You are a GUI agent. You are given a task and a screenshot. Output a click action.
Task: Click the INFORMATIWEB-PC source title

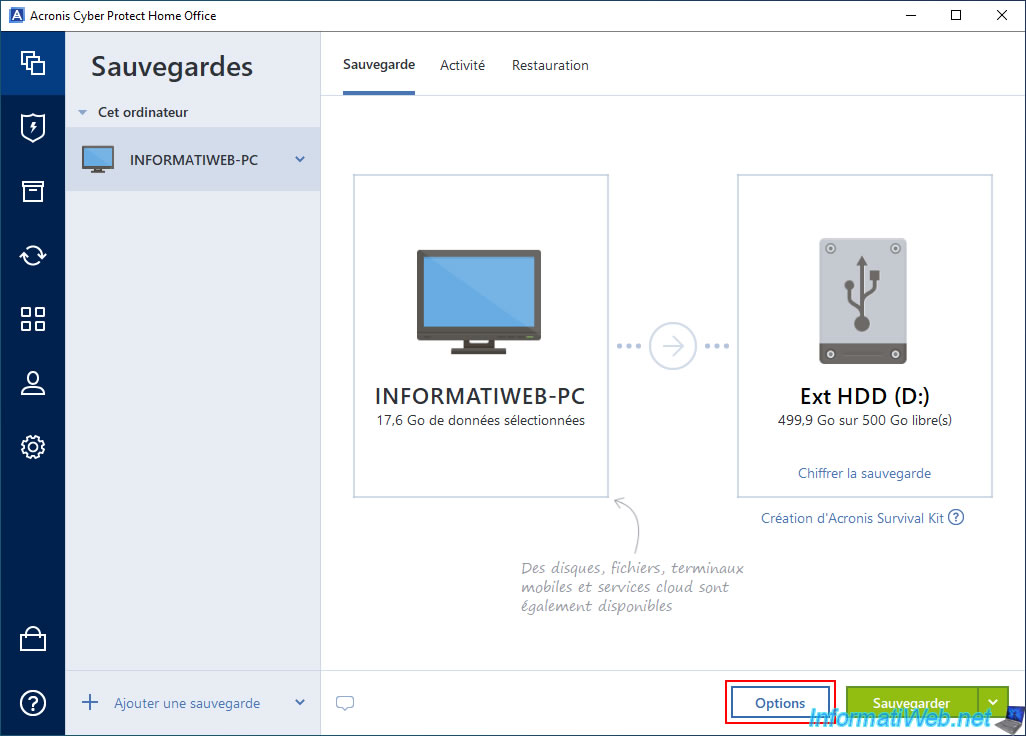[x=480, y=396]
